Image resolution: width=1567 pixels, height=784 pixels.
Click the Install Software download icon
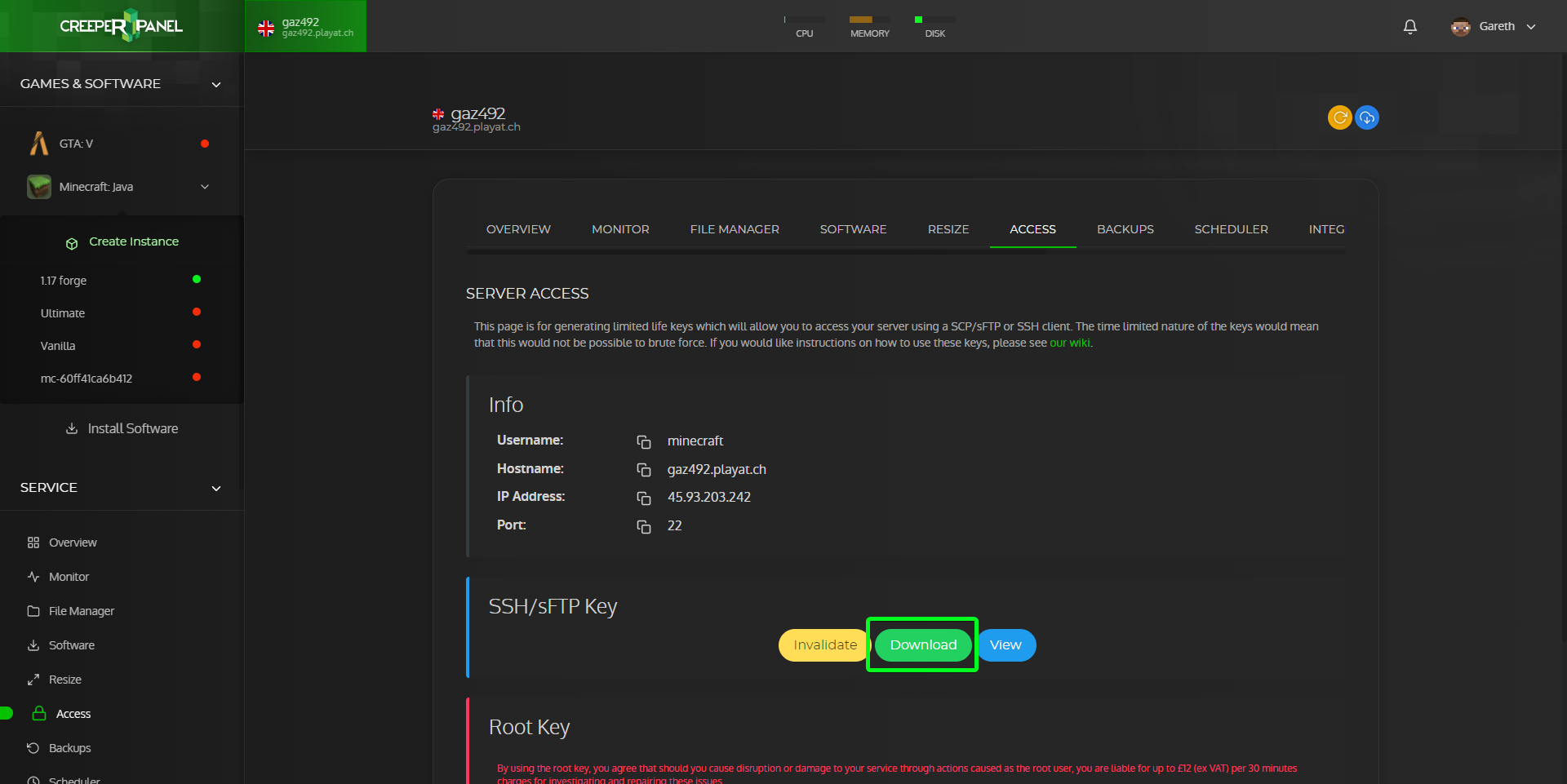coord(72,428)
